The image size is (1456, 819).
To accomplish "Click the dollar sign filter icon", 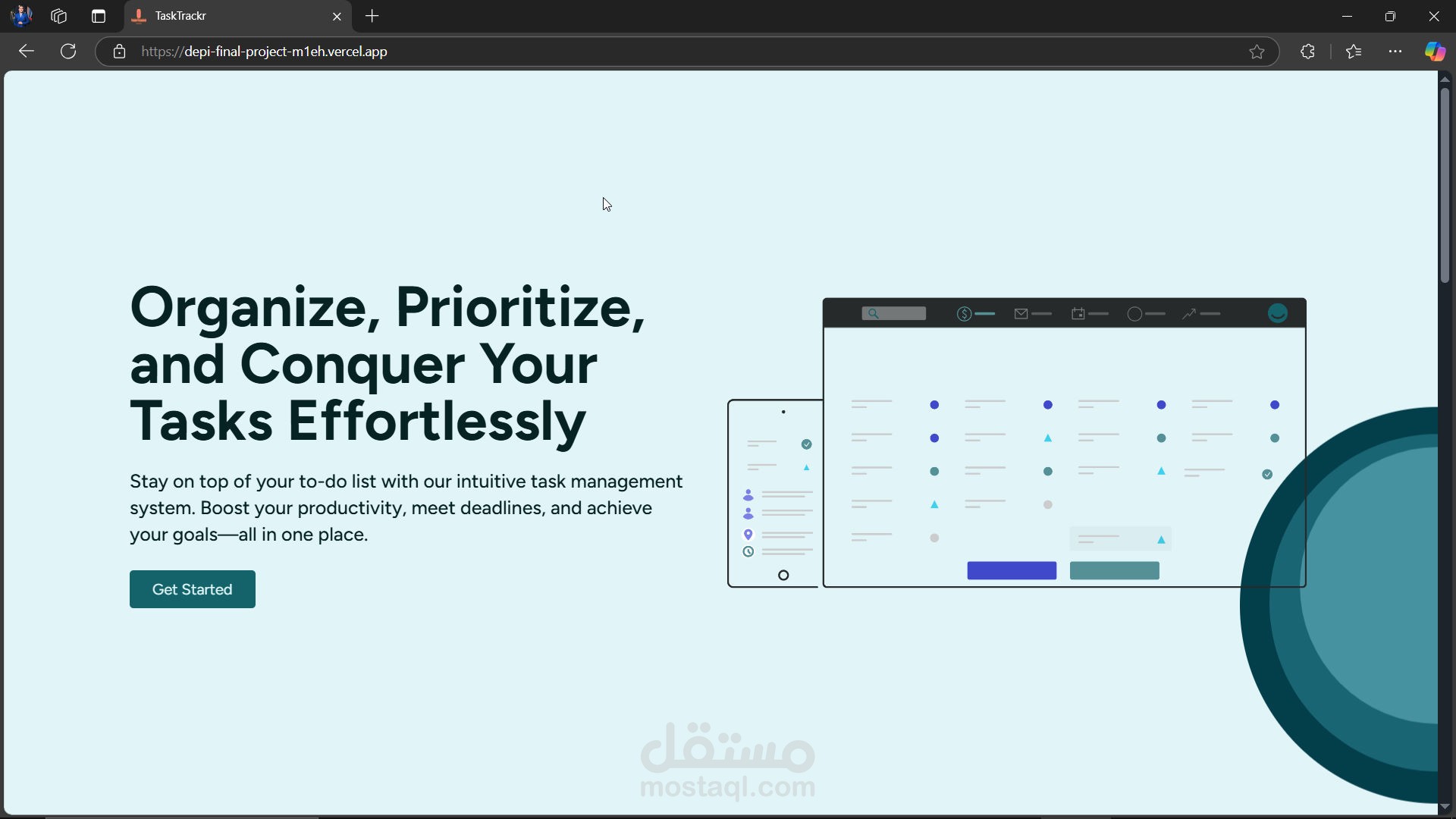I will coord(962,314).
